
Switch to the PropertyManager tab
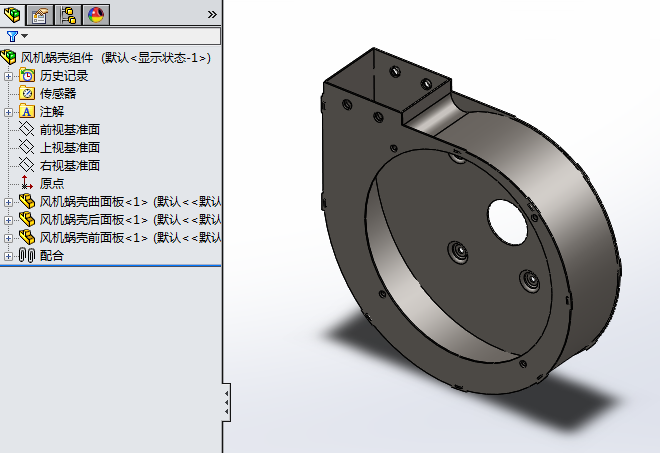coord(40,15)
